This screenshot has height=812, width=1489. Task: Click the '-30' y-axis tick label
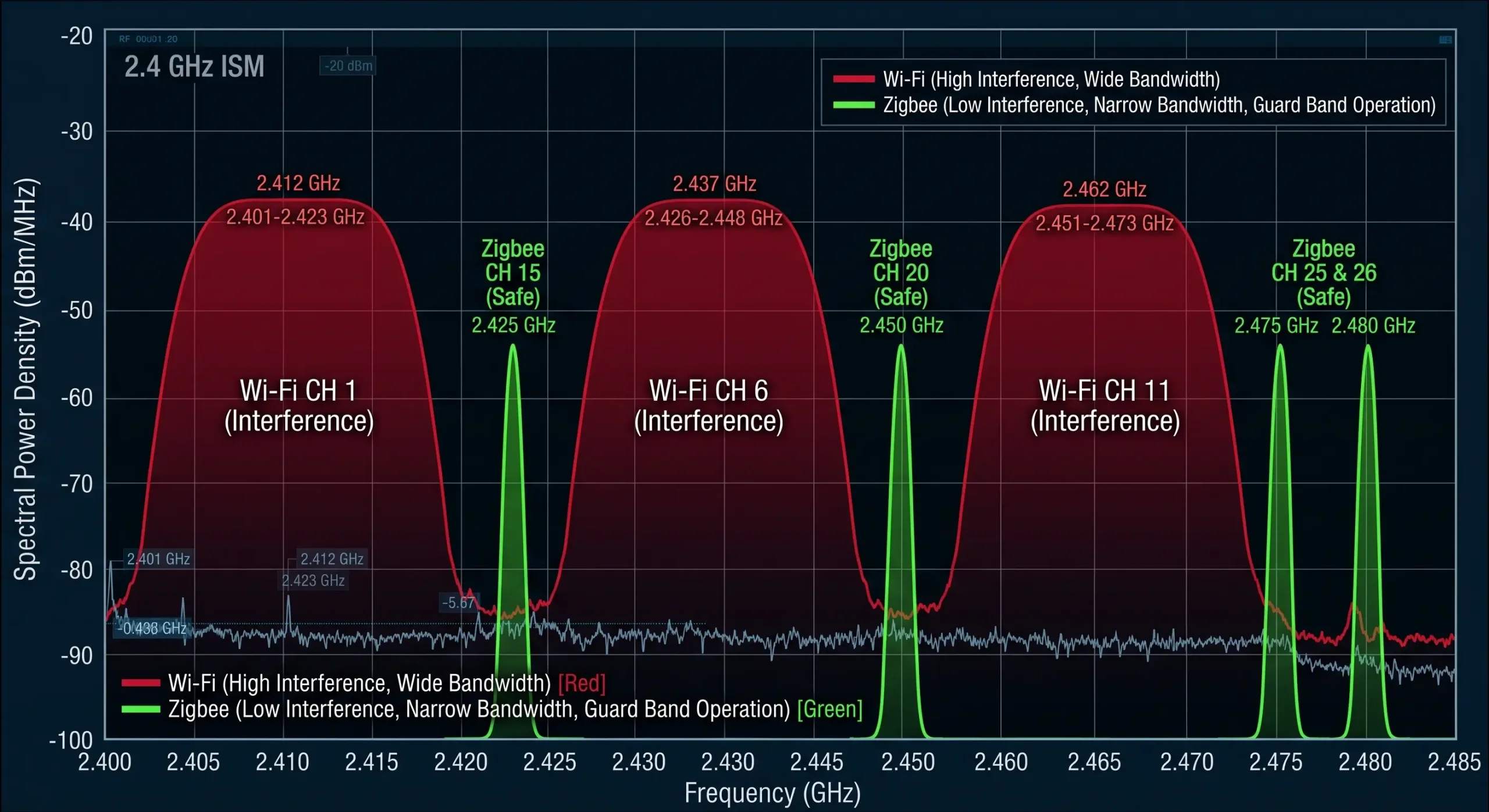(x=77, y=131)
